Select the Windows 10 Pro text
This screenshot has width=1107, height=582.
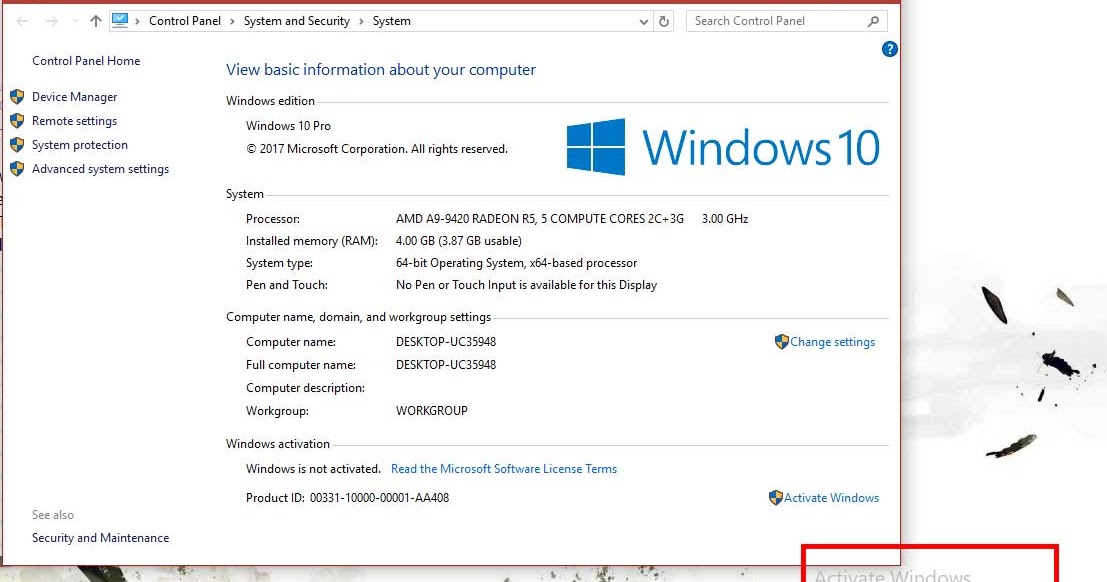pos(288,126)
